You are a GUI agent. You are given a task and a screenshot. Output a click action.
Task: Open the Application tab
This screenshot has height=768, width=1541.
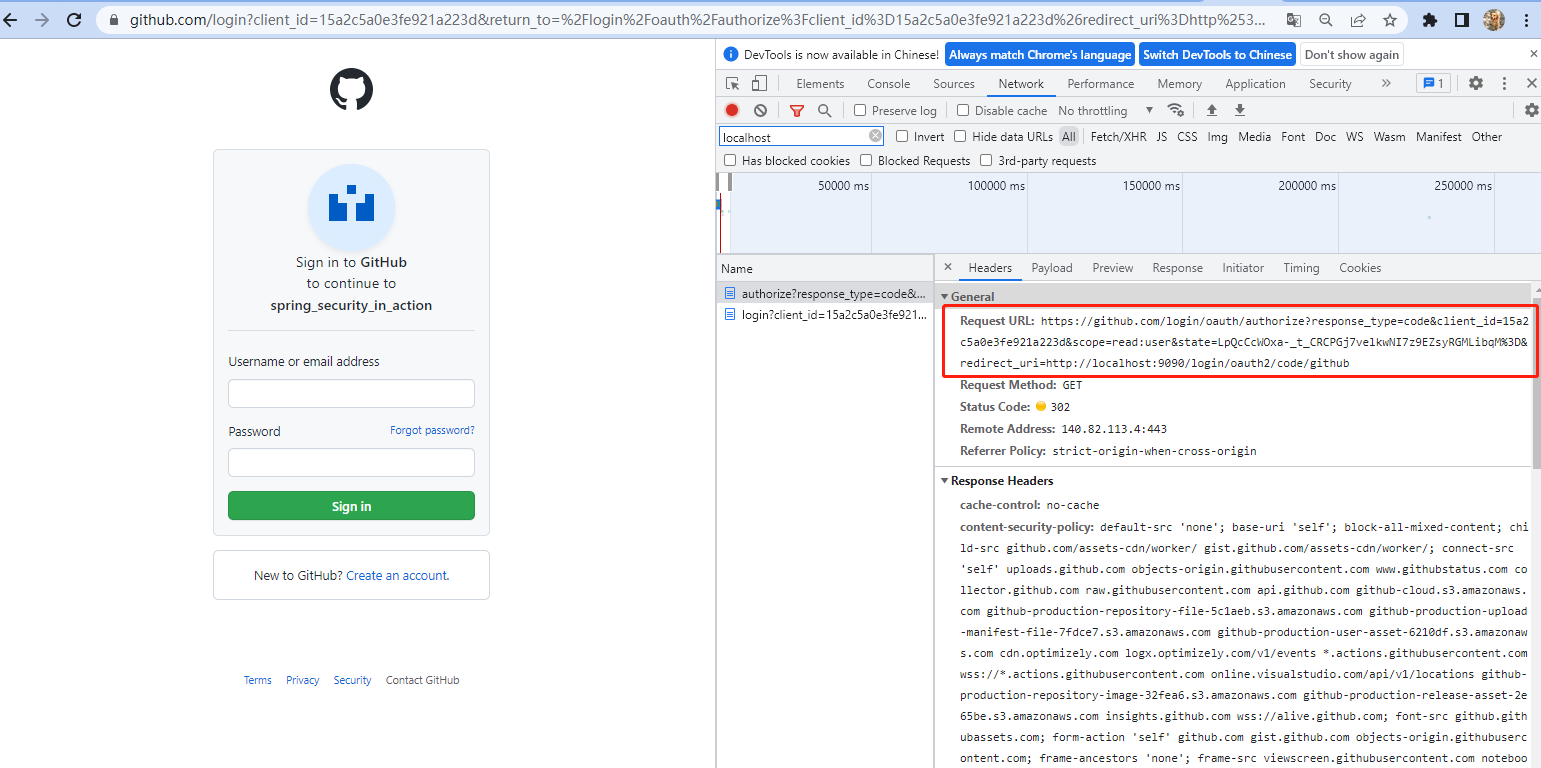point(1255,84)
